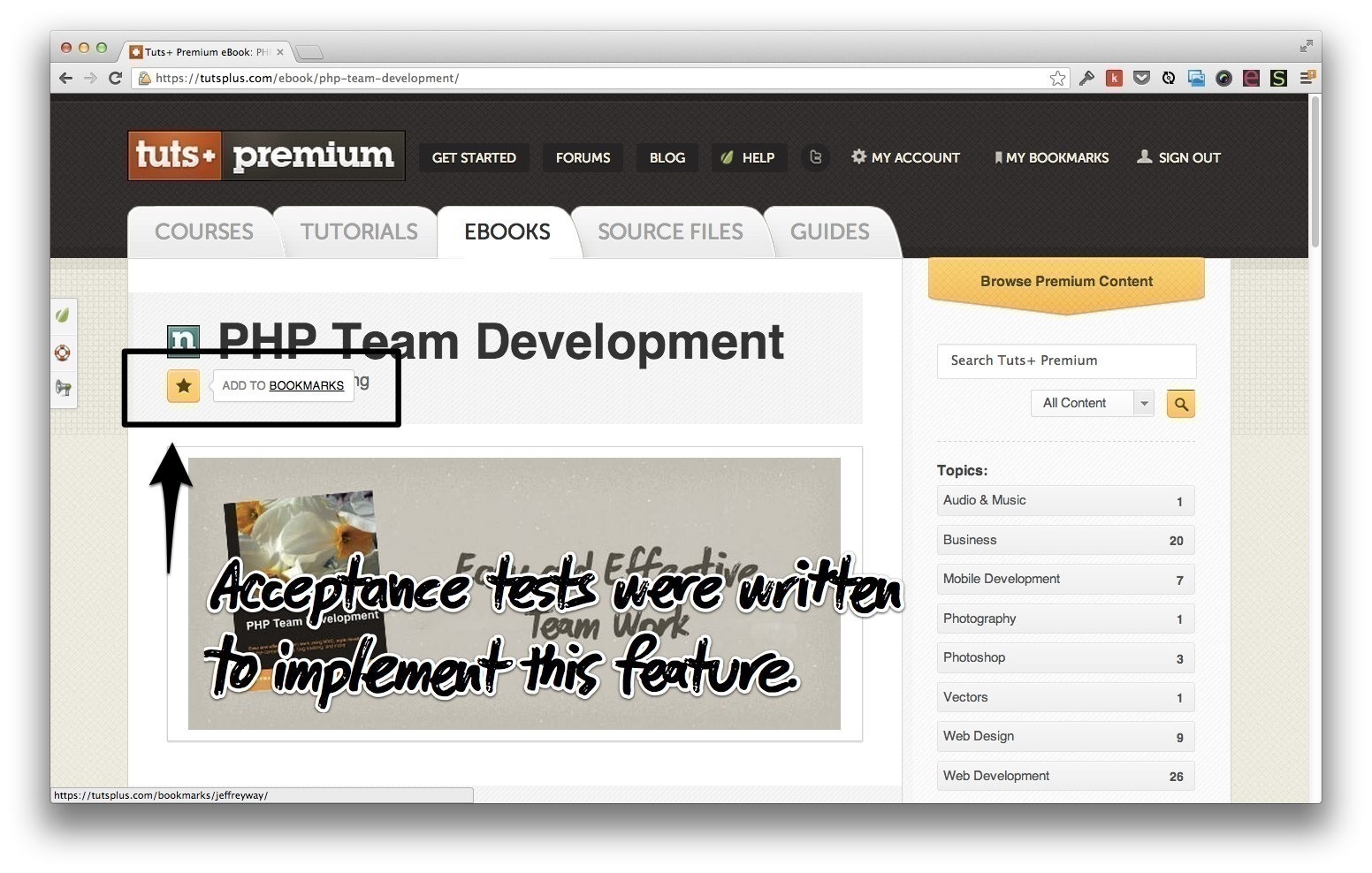The width and height of the screenshot is (1372, 873).
Task: Open the Web Design topic
Action: [1065, 736]
